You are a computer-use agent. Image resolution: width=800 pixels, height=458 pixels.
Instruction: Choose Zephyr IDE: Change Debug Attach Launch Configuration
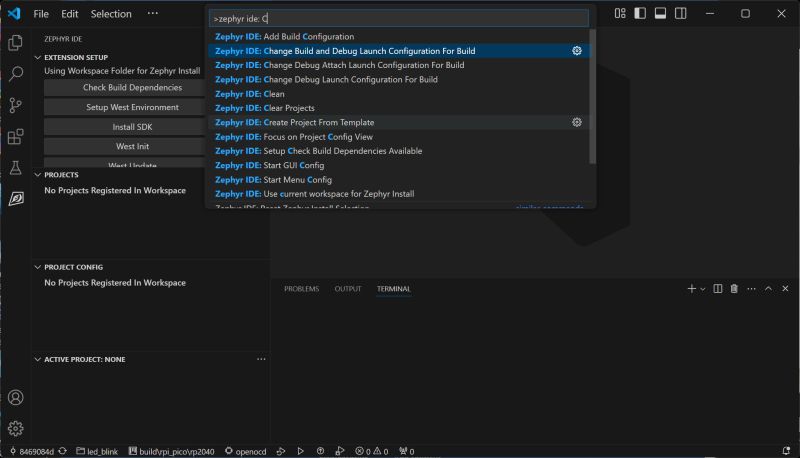(398, 65)
